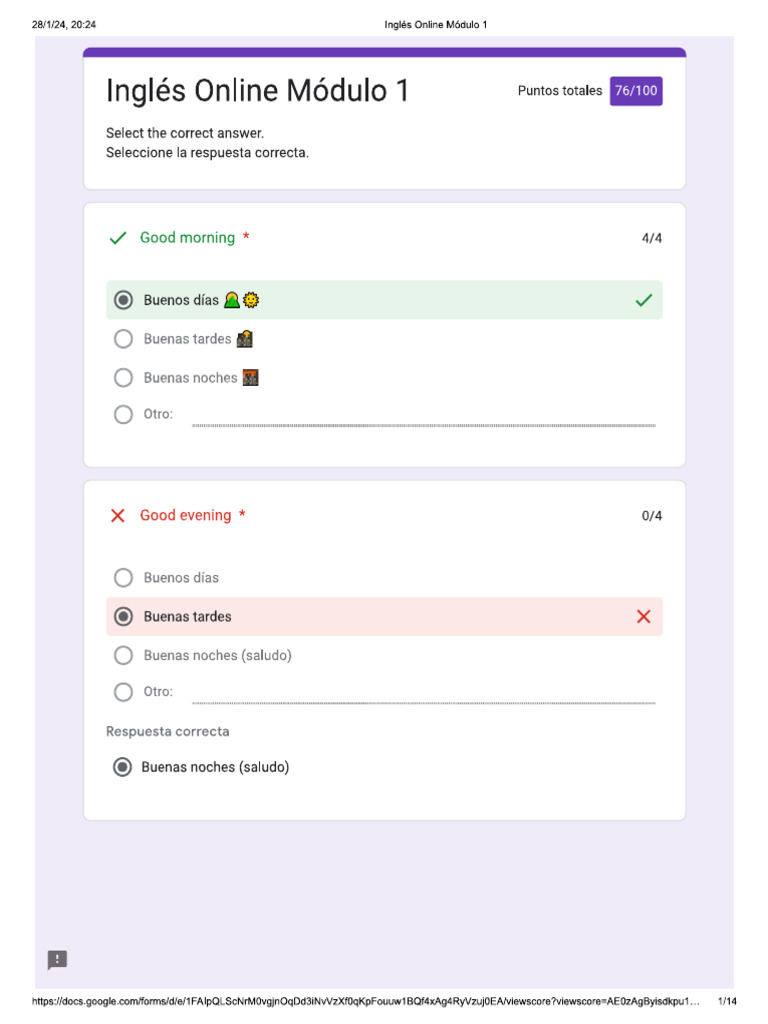Click red X on Buenas tardes answer row
This screenshot has height=1024, width=768.
click(643, 617)
